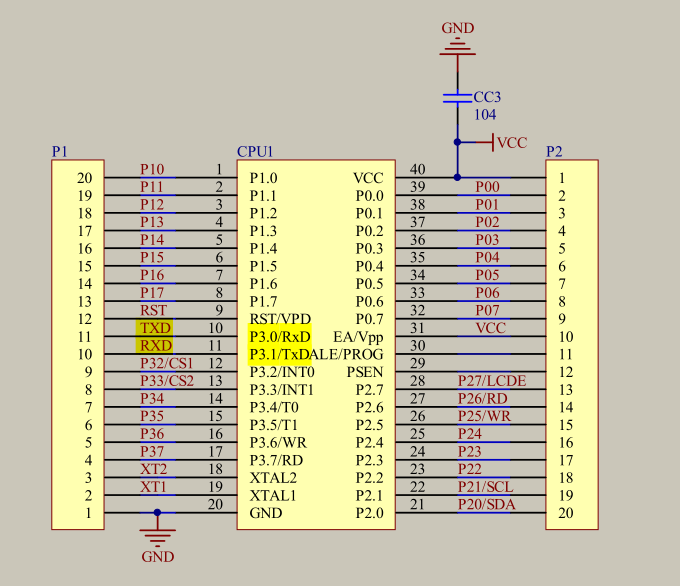Select the CC3 capacitor symbol

[x=458, y=98]
